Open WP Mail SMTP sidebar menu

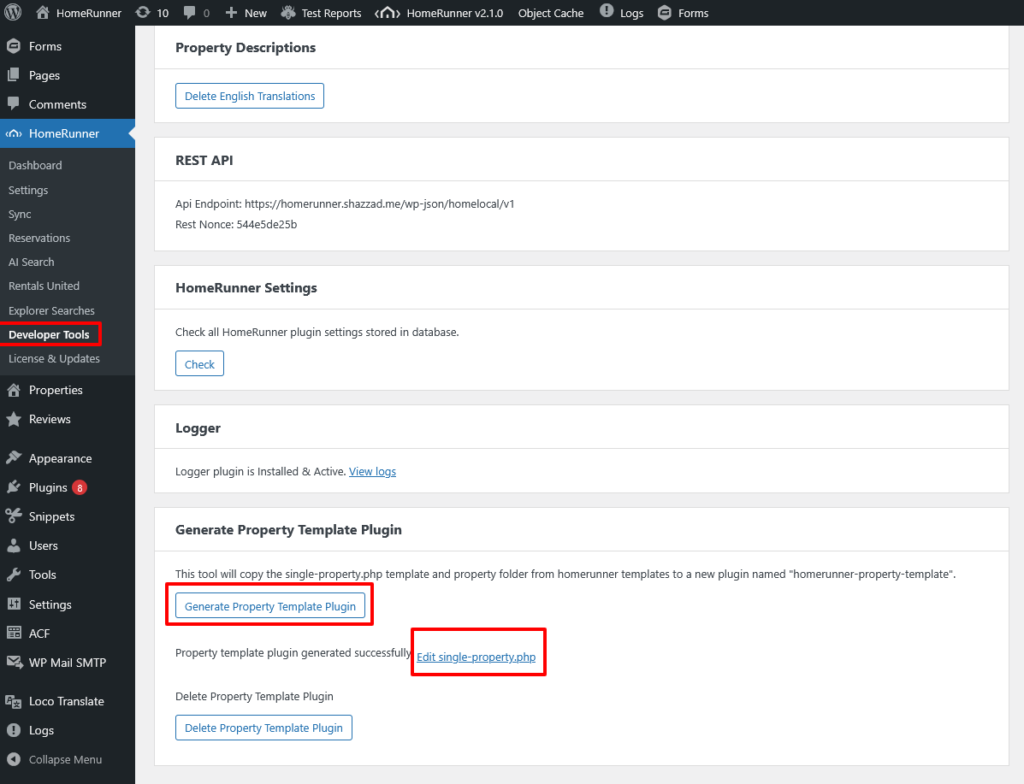pos(66,662)
